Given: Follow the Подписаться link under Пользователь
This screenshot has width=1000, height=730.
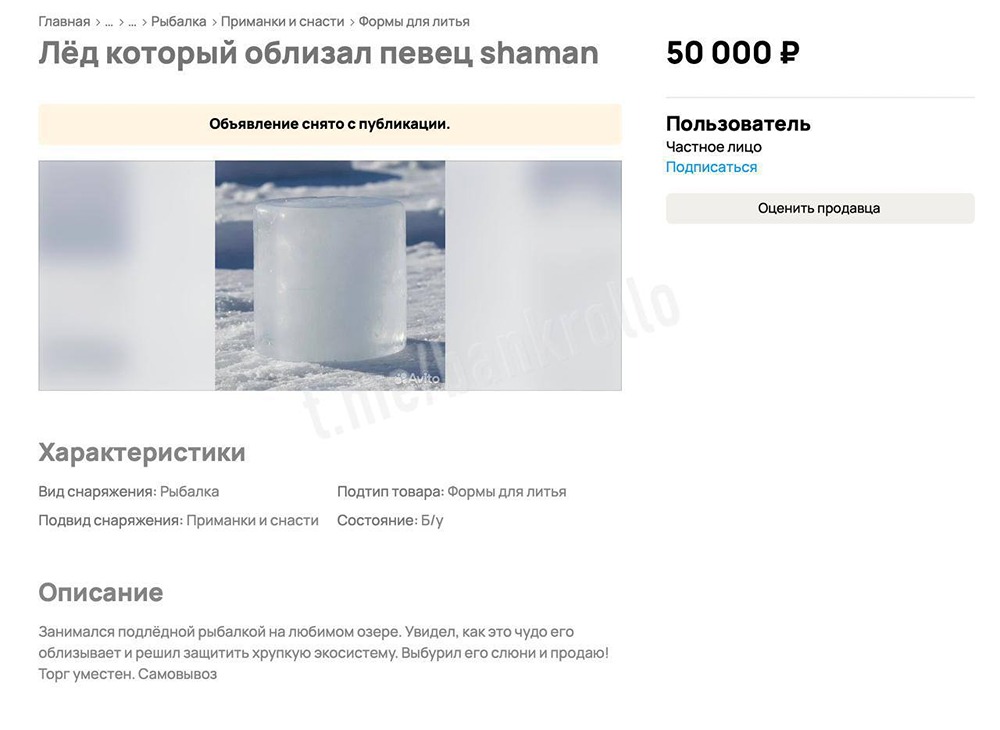Looking at the screenshot, I should pyautogui.click(x=711, y=166).
